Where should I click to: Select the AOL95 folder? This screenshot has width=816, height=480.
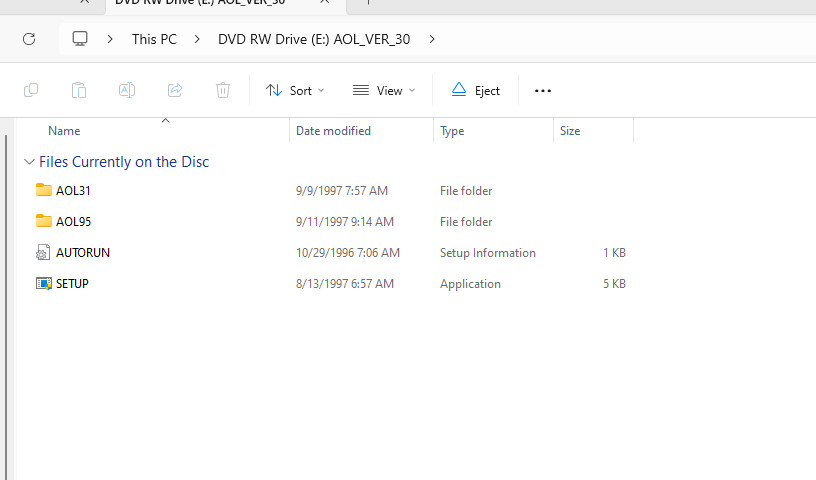73,222
